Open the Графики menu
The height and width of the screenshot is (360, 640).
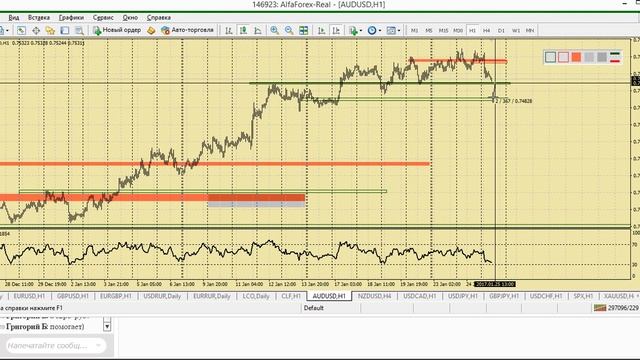tap(71, 18)
